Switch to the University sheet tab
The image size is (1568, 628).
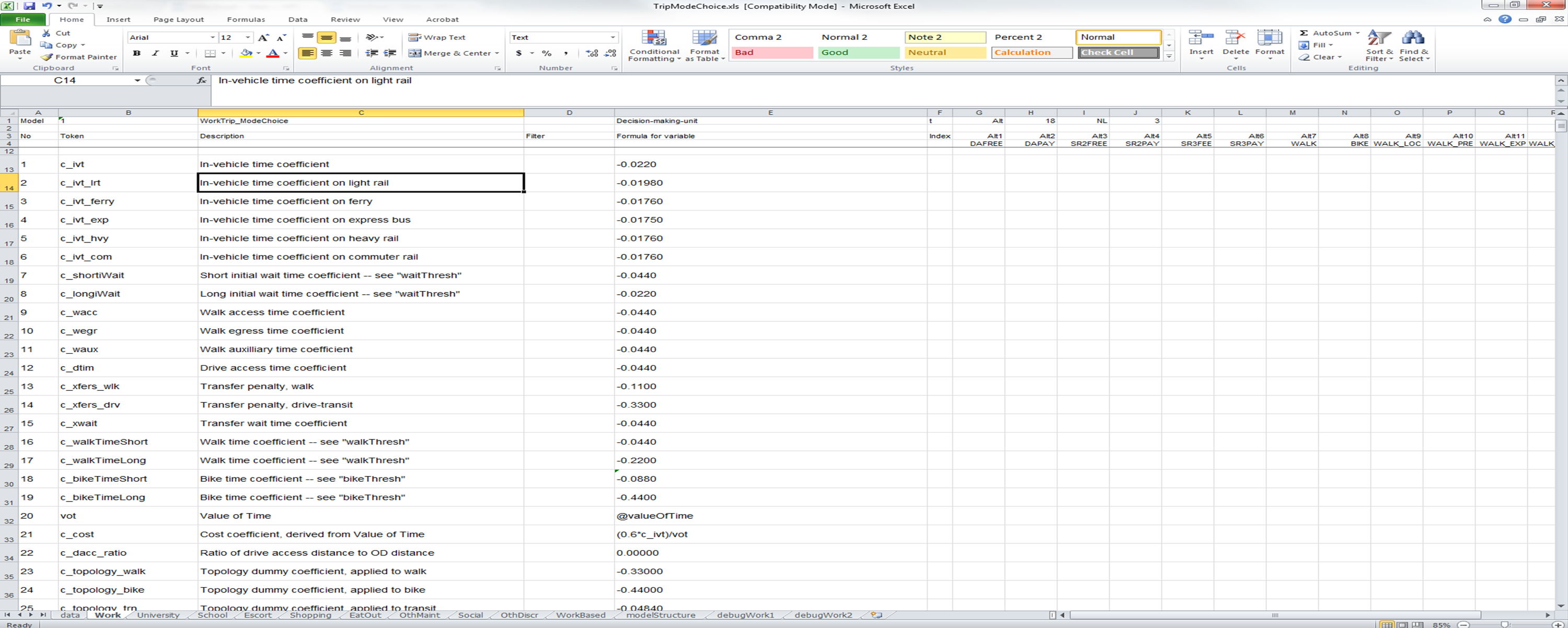coord(158,614)
